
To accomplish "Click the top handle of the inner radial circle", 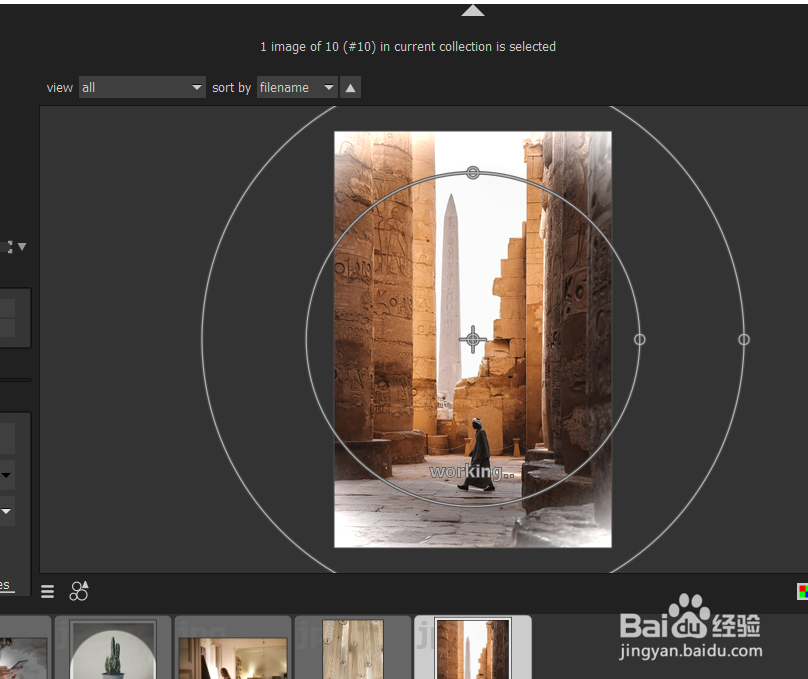I will [473, 172].
